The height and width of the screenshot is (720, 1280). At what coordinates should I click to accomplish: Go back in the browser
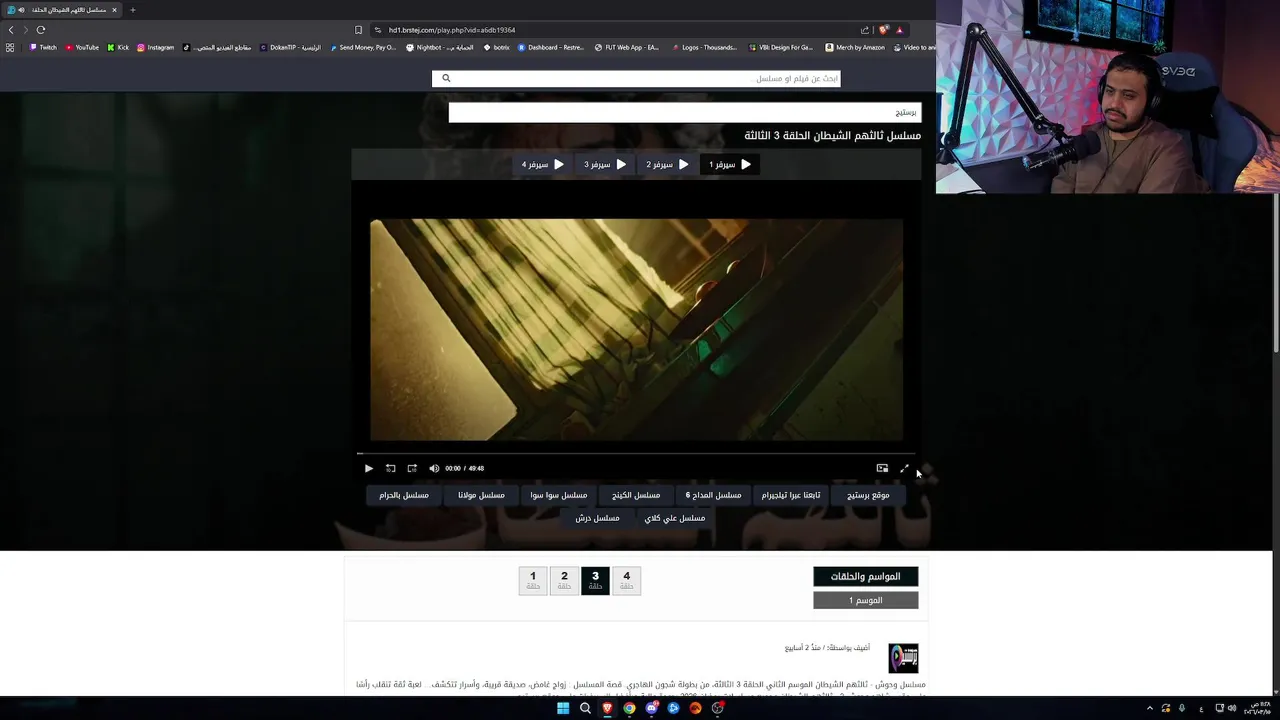point(11,30)
